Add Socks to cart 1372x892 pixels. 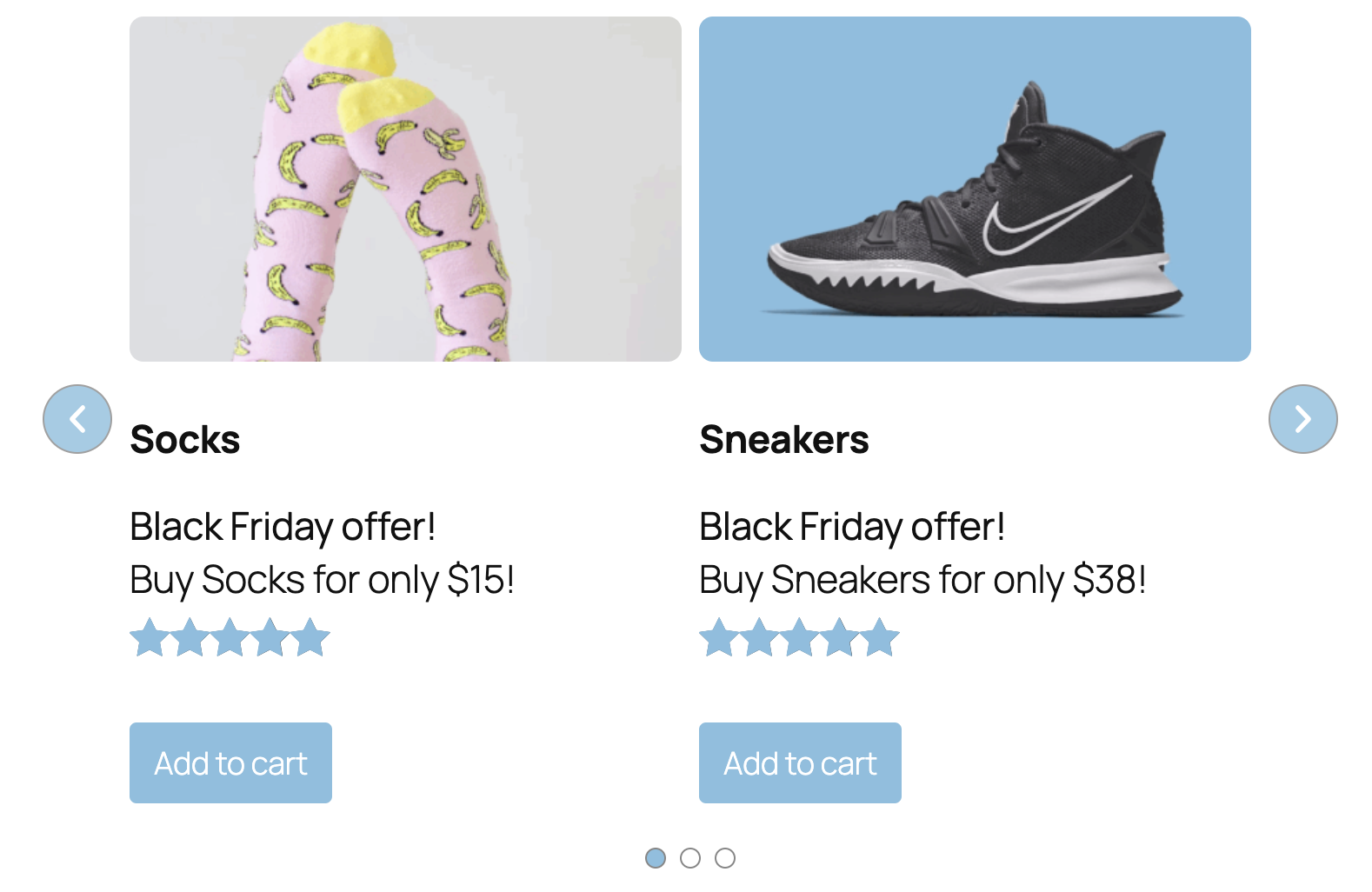click(230, 762)
